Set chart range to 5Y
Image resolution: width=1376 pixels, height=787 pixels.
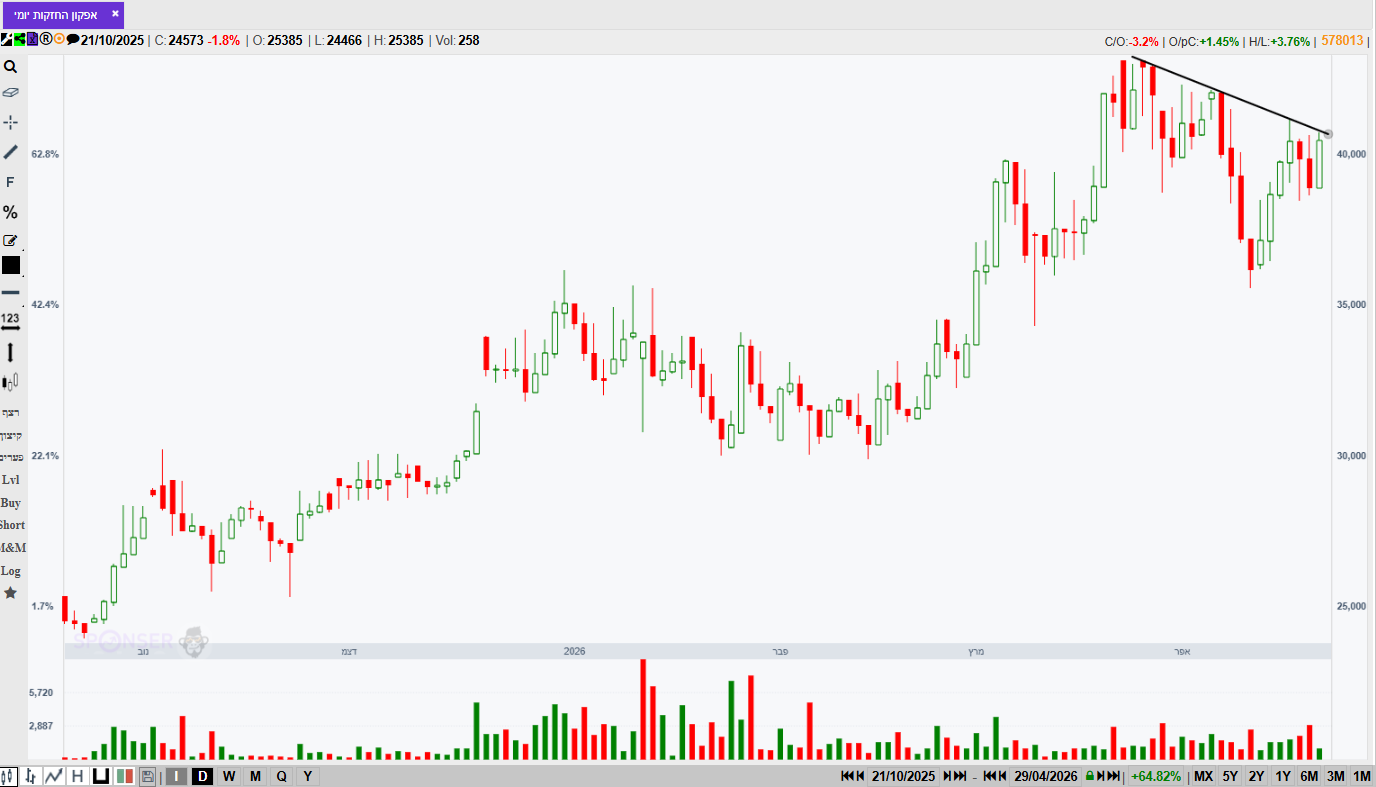point(1230,776)
